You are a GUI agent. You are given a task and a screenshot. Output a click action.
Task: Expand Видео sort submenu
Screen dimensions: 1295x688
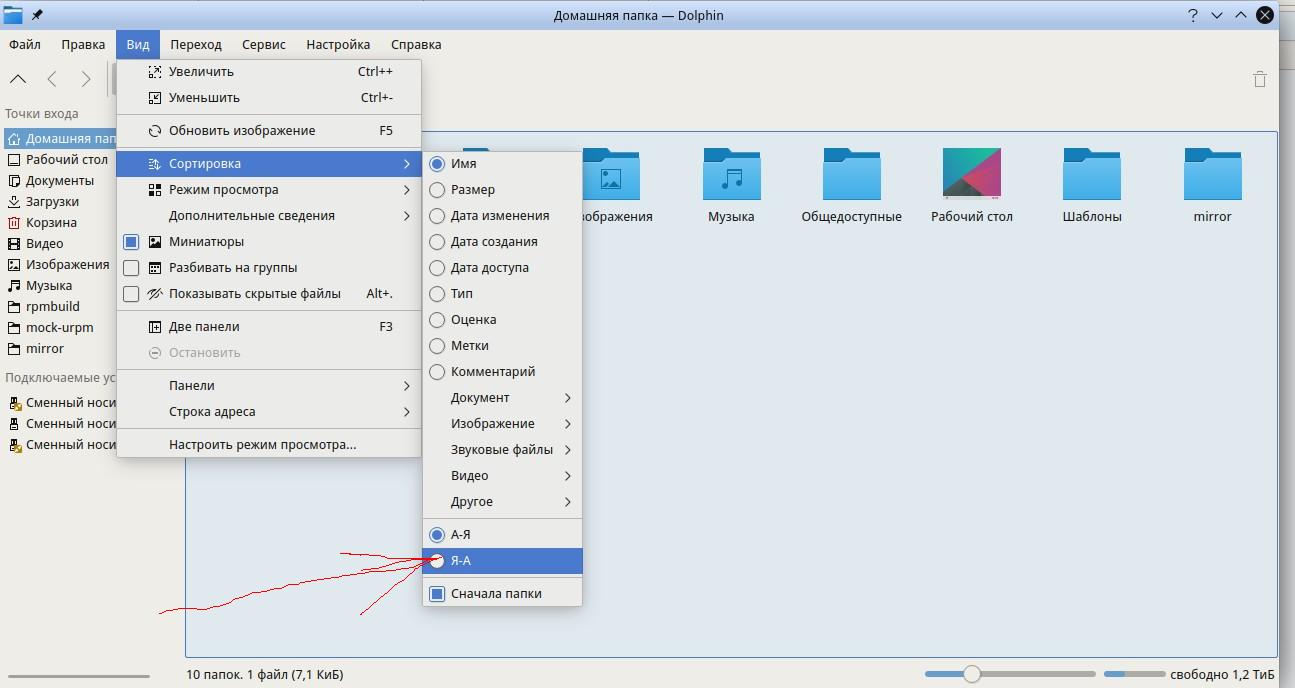[502, 476]
